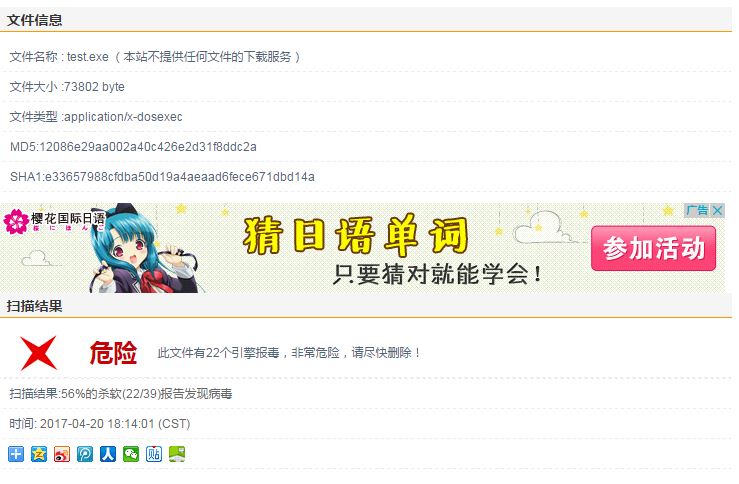Image resolution: width=739 pixels, height=484 pixels.
Task: Share to QQ Zone via star icon
Action: tap(39, 454)
